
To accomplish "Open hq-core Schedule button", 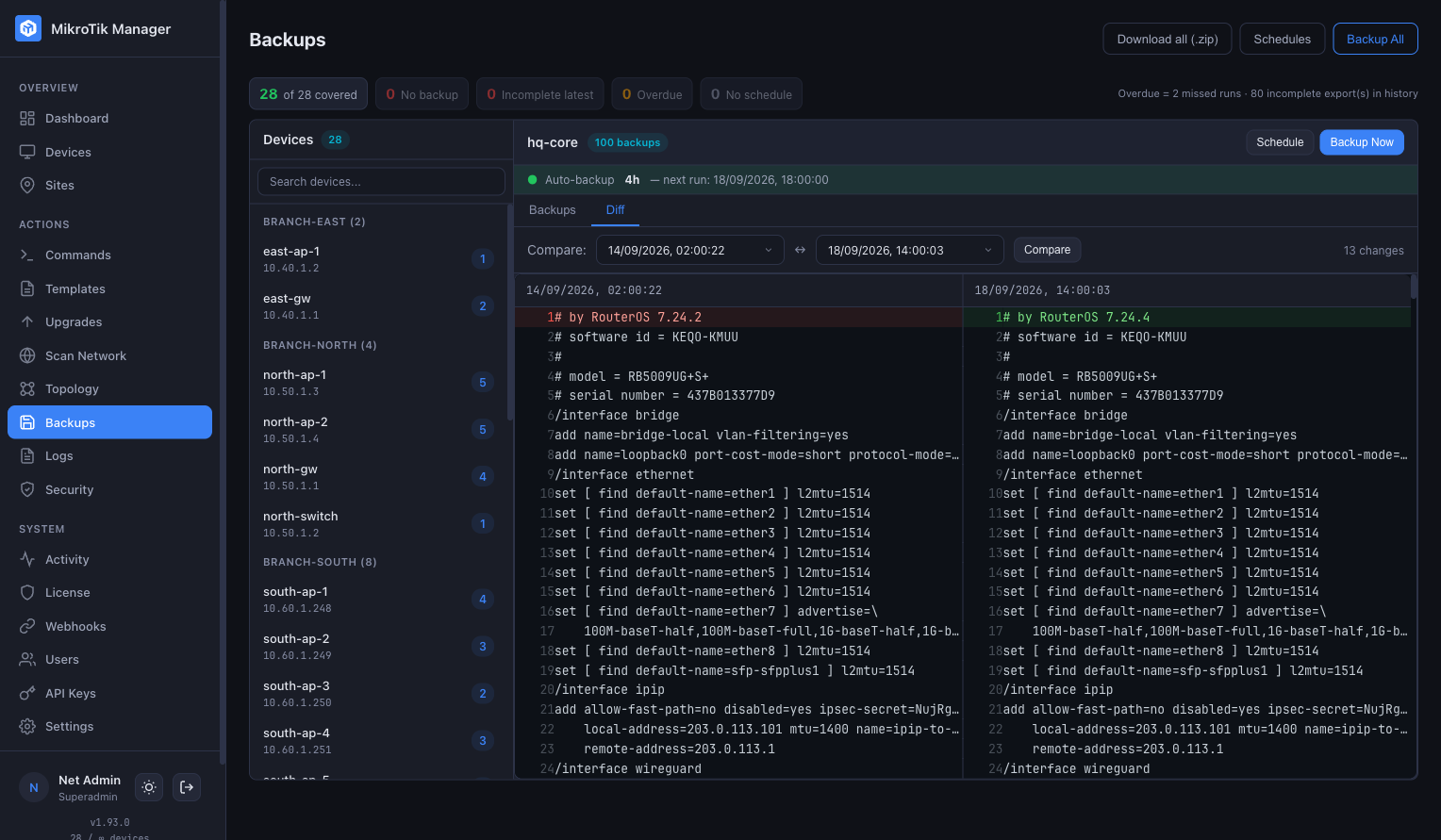I will coord(1280,142).
